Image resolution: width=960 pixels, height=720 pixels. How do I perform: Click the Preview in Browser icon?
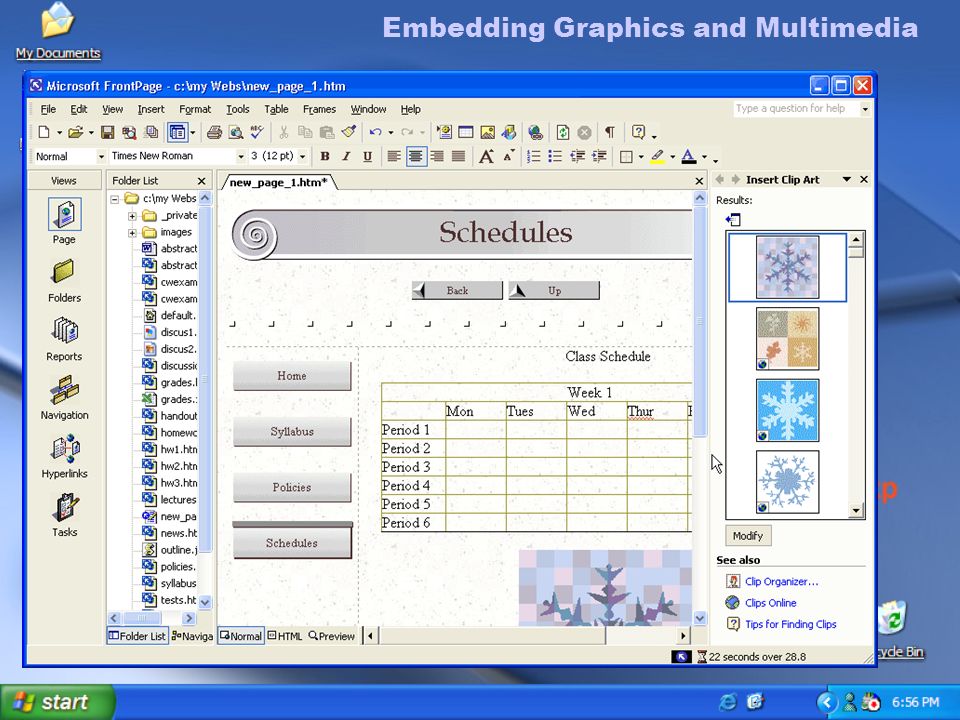click(235, 132)
